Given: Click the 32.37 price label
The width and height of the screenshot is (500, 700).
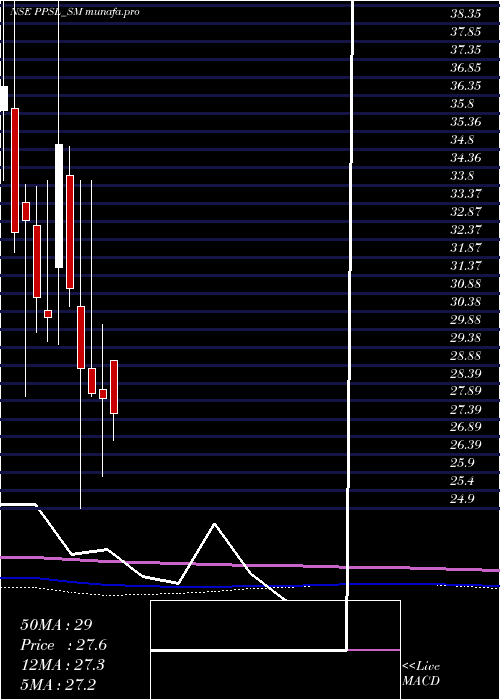Looking at the screenshot, I should 466,230.
